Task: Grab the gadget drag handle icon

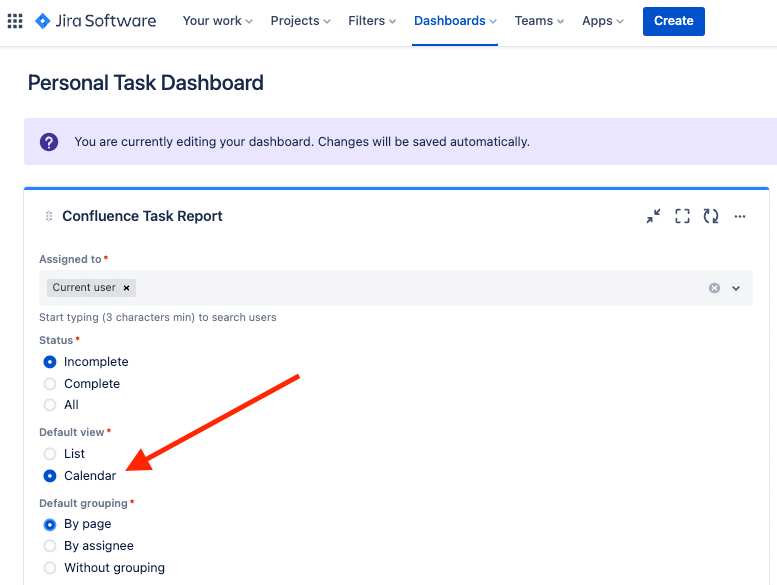Action: 49,216
